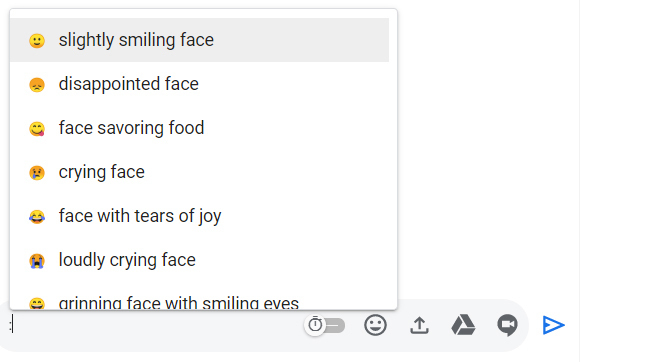The image size is (650, 362).
Task: Add a video meeting icon
Action: pyautogui.click(x=507, y=326)
